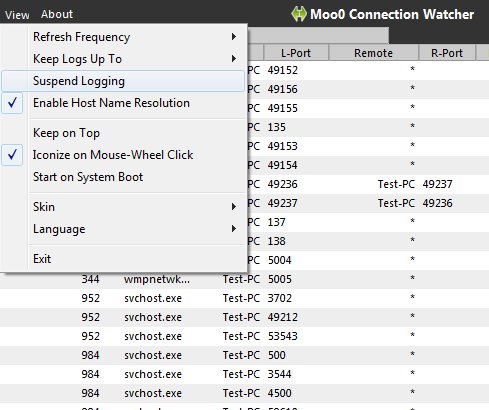Select svchost.exe in the port 53543 row

click(x=153, y=336)
